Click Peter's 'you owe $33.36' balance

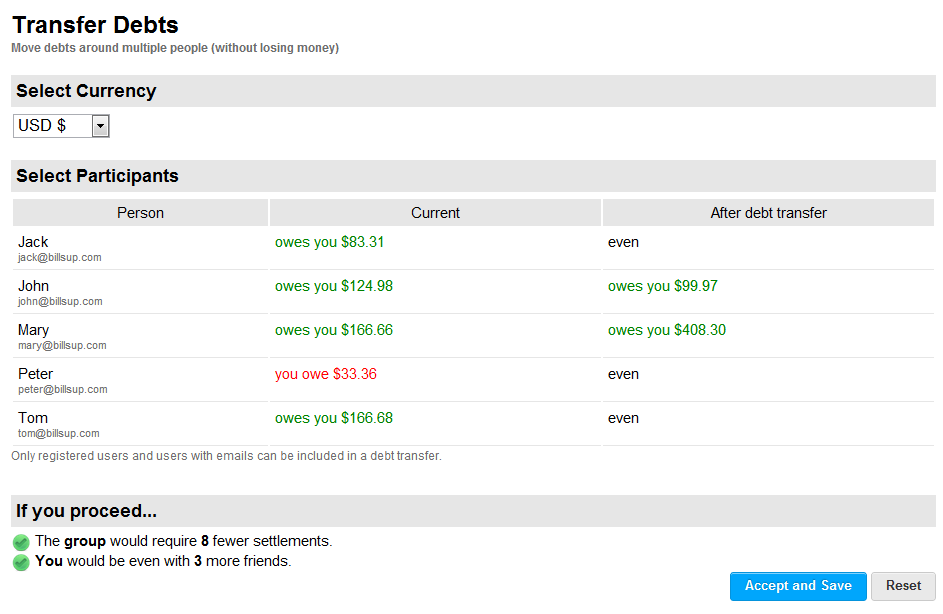point(325,374)
